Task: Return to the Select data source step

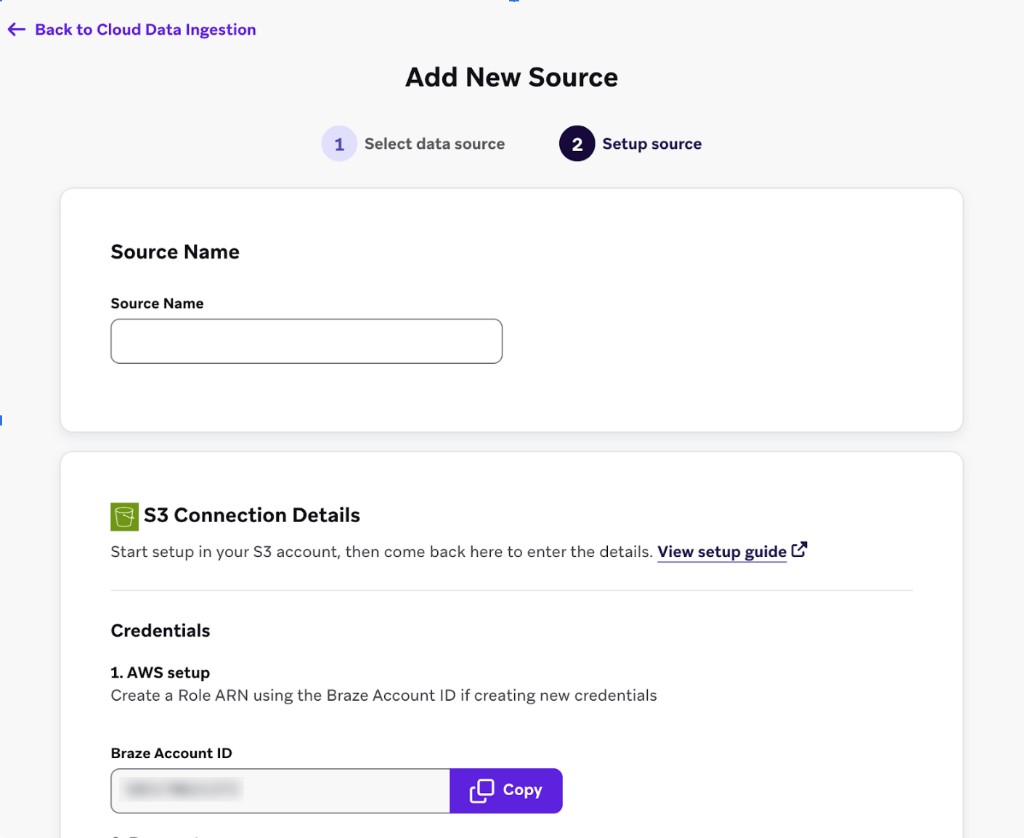Action: [x=434, y=144]
